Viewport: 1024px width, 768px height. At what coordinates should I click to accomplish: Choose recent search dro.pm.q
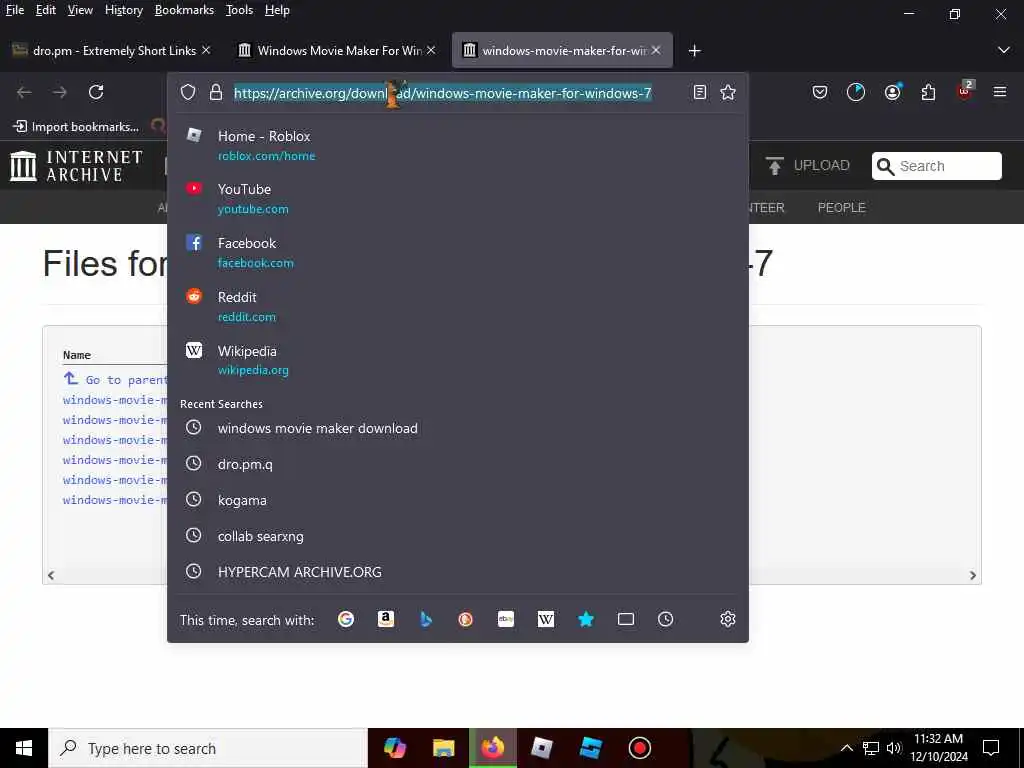[457, 464]
